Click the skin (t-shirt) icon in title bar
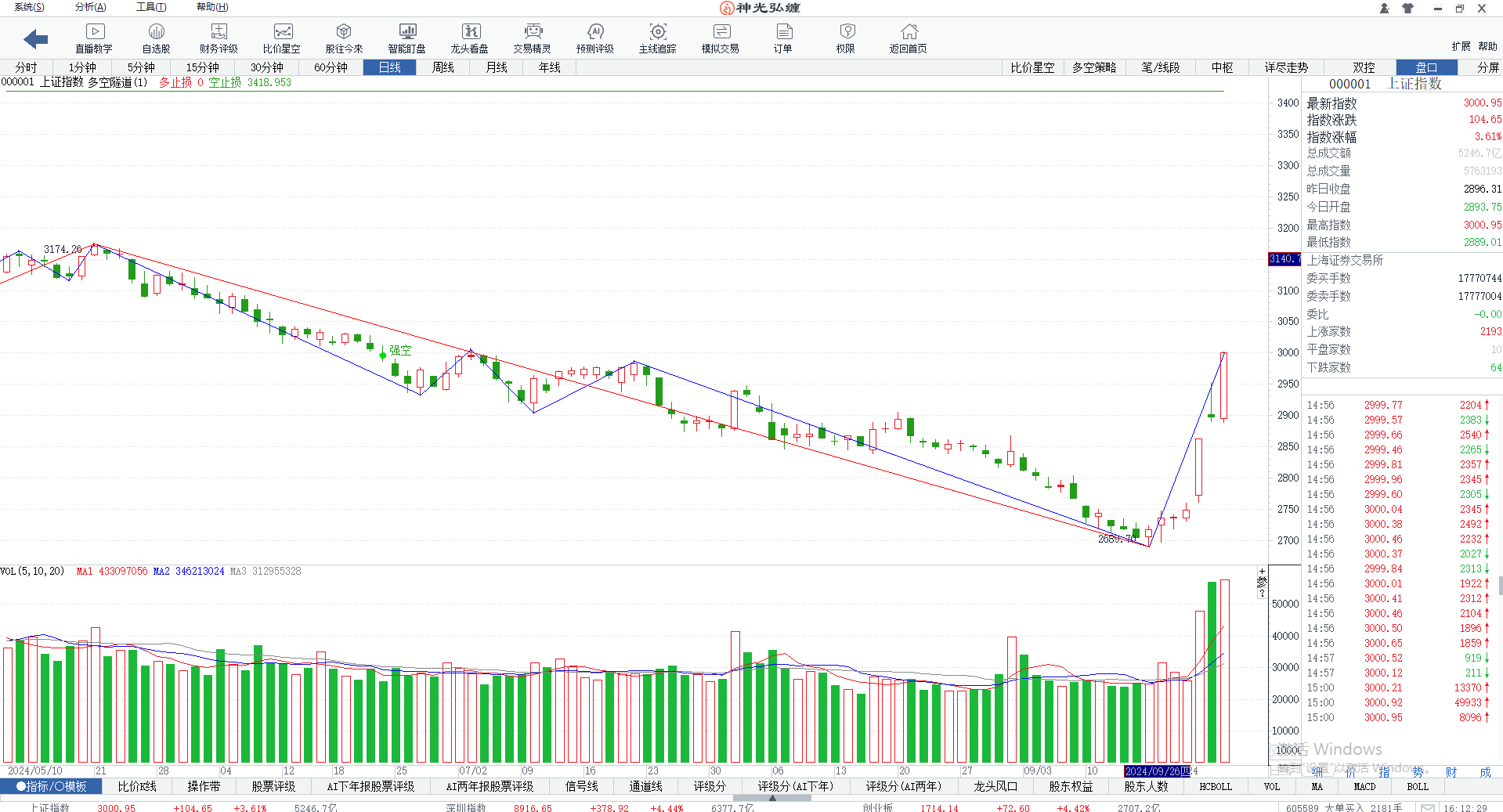 point(1407,8)
